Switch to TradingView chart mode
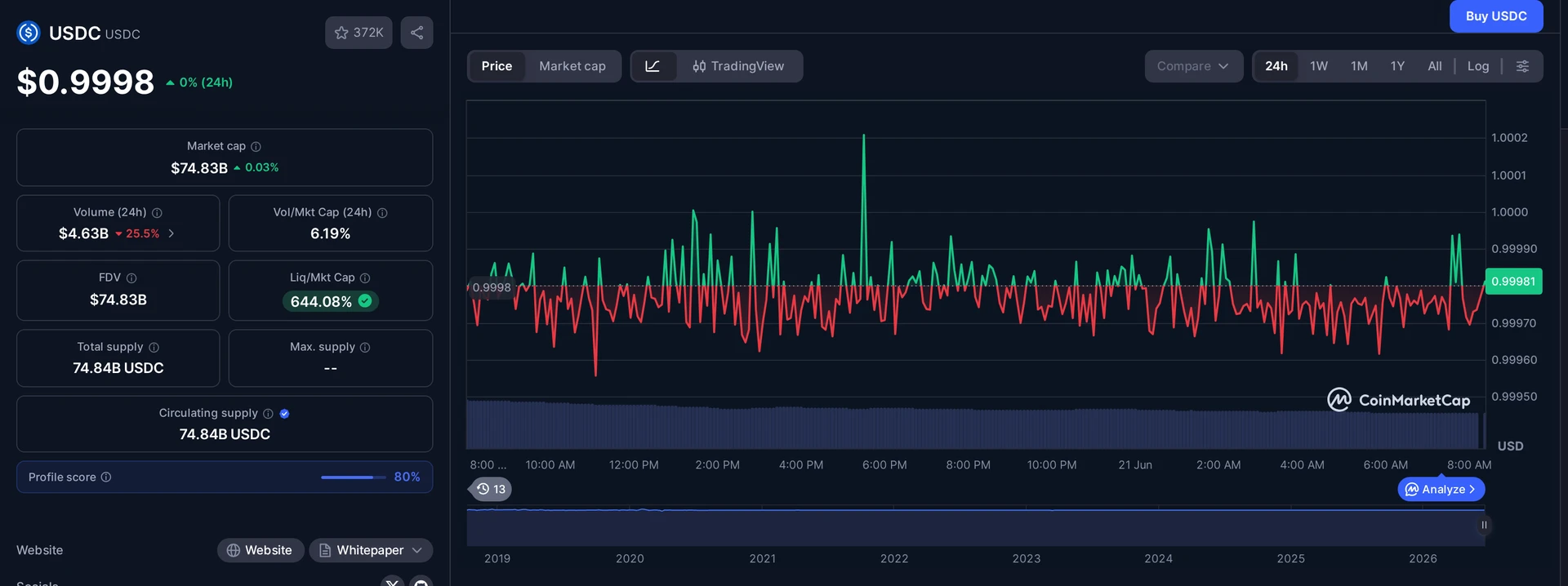The image size is (1568, 586). pyautogui.click(x=738, y=66)
